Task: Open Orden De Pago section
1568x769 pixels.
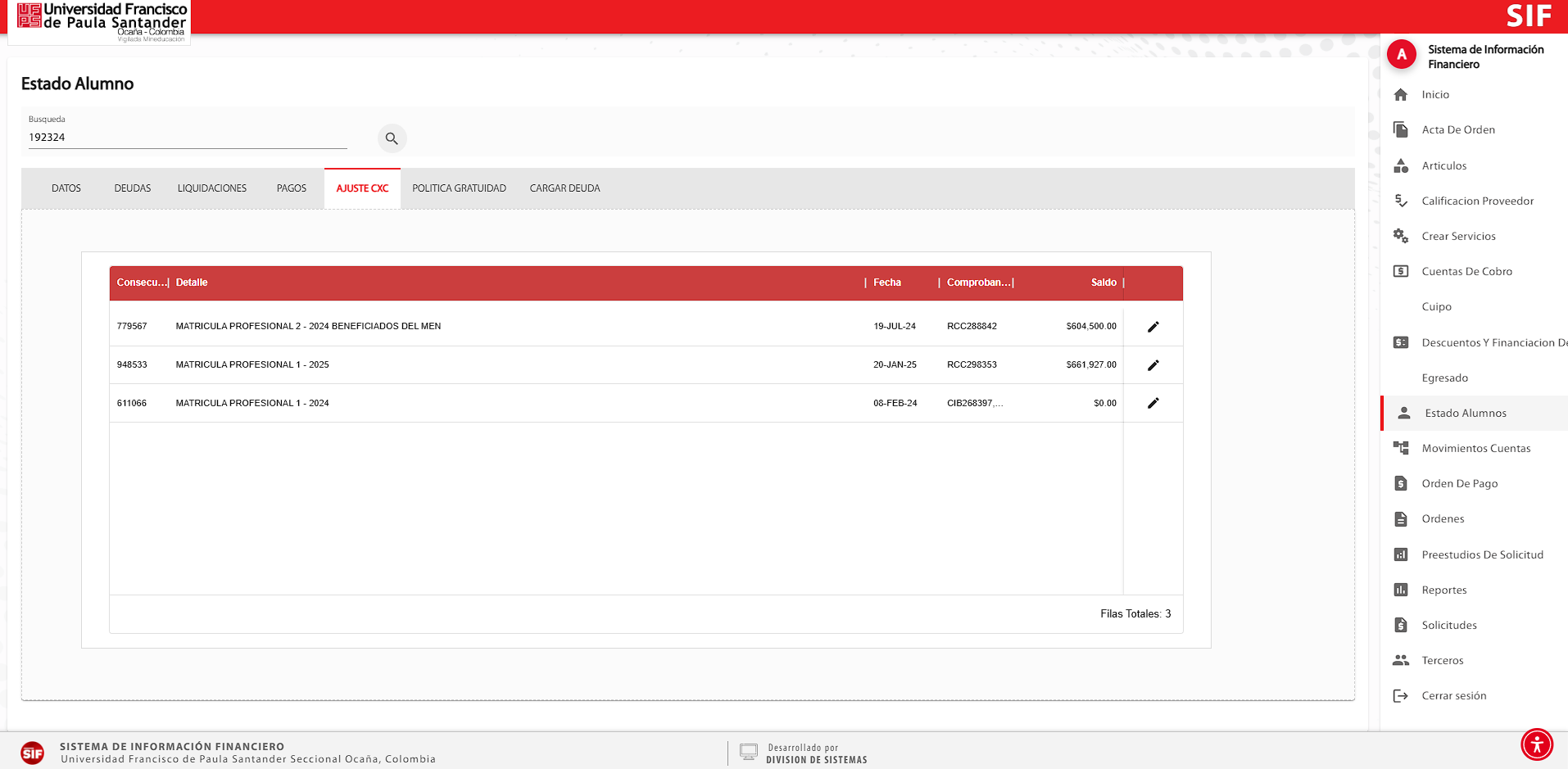Action: tap(1459, 483)
